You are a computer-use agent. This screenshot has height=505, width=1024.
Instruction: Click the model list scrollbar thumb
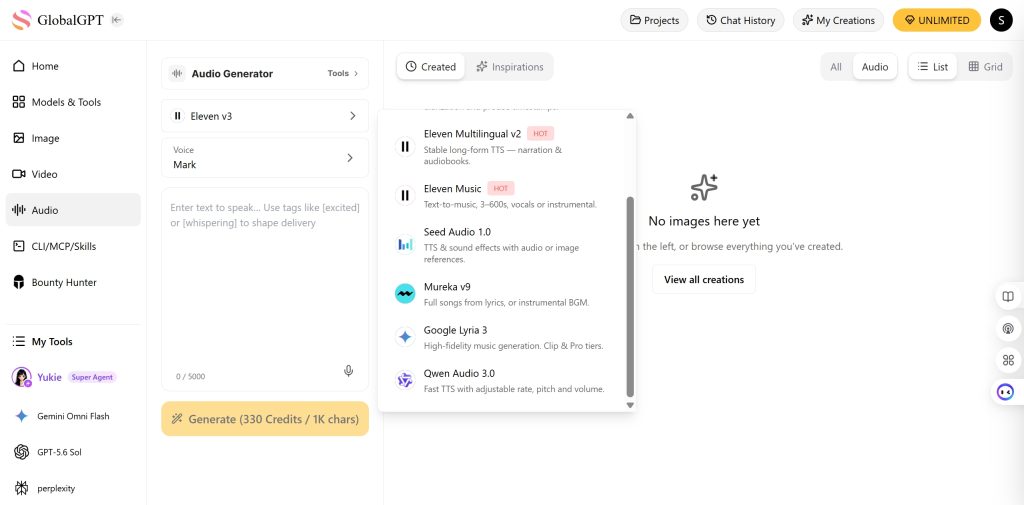[x=630, y=297]
